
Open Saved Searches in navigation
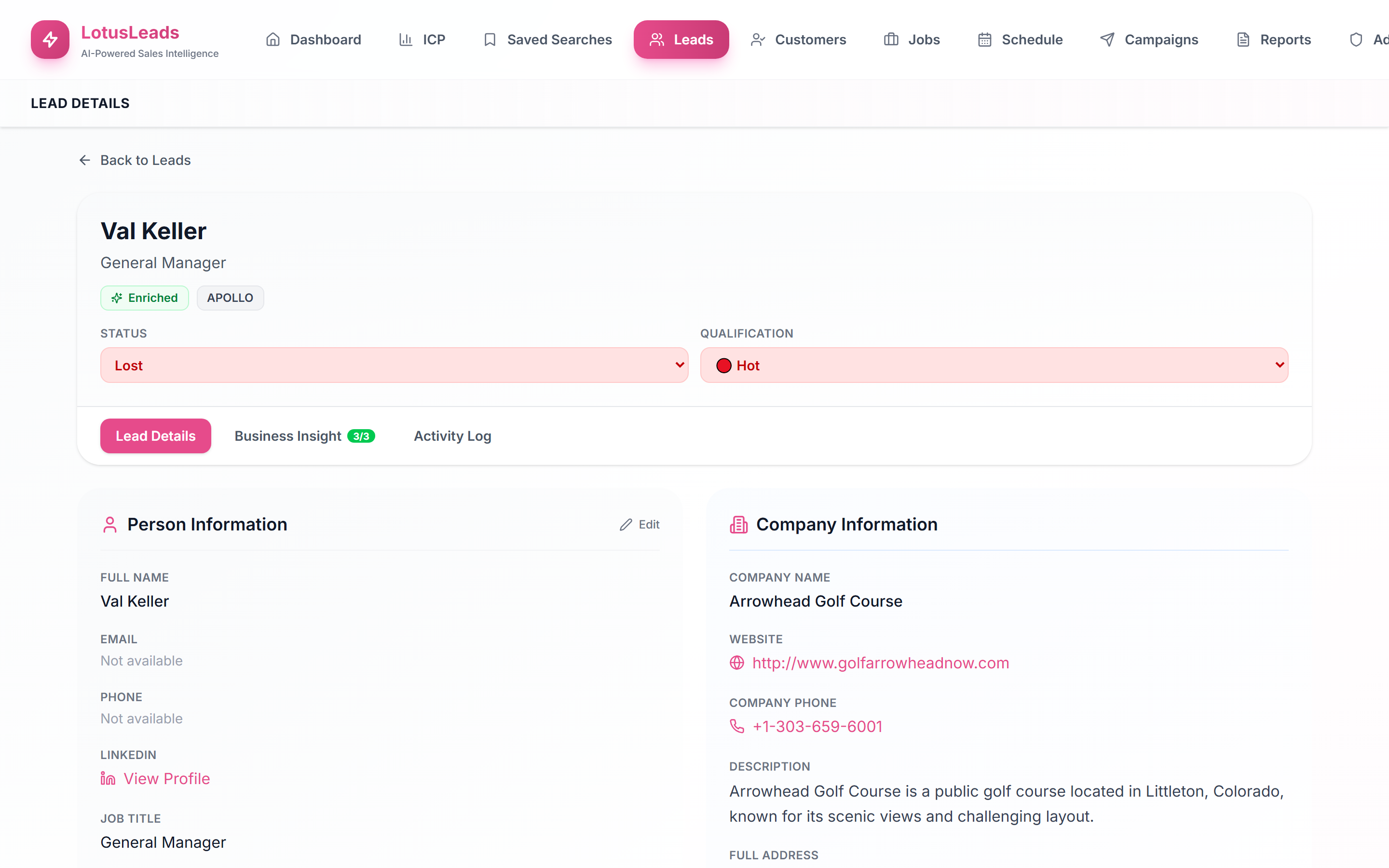coord(547,40)
